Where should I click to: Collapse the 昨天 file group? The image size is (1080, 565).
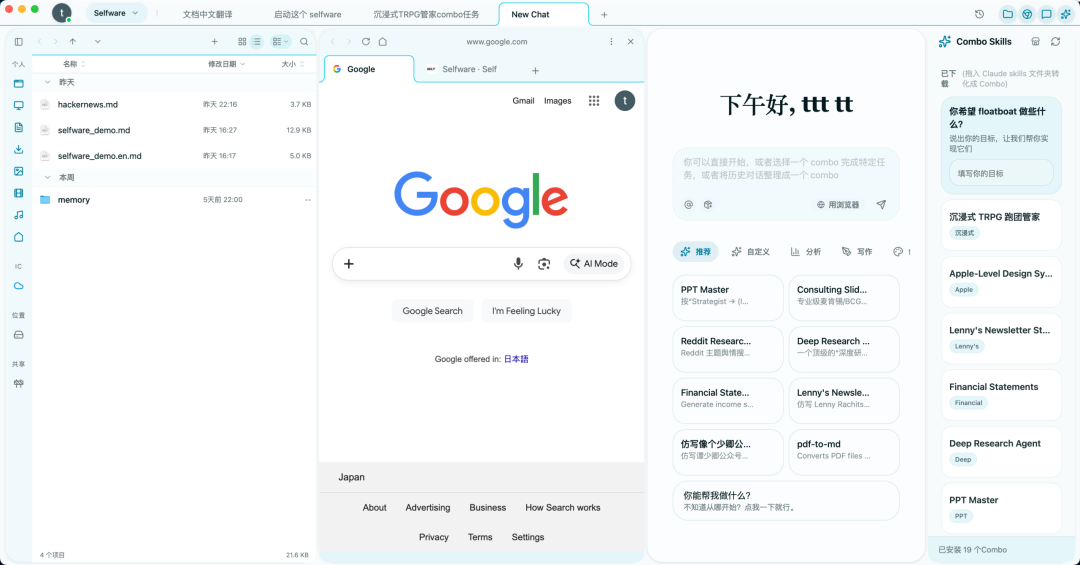tap(48, 82)
